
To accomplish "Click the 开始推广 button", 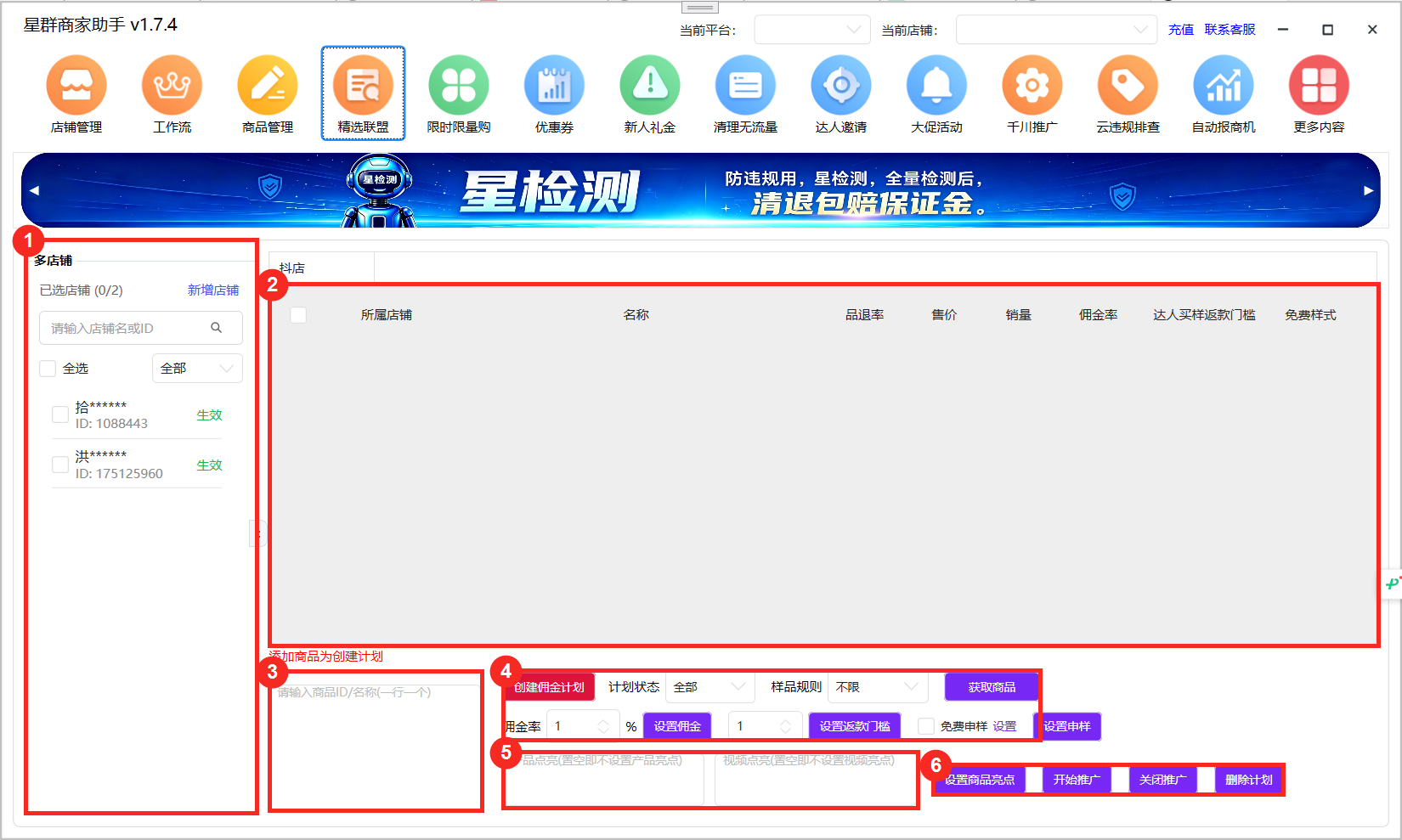I will 1077,780.
